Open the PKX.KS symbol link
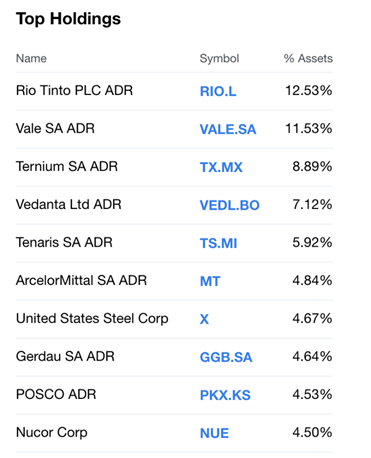Viewport: 371px width, 458px height. [225, 395]
